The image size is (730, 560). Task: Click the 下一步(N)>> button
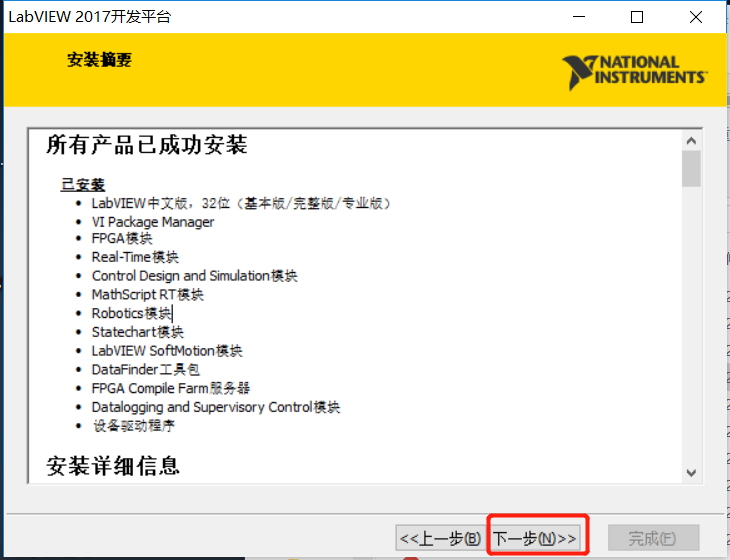click(534, 539)
